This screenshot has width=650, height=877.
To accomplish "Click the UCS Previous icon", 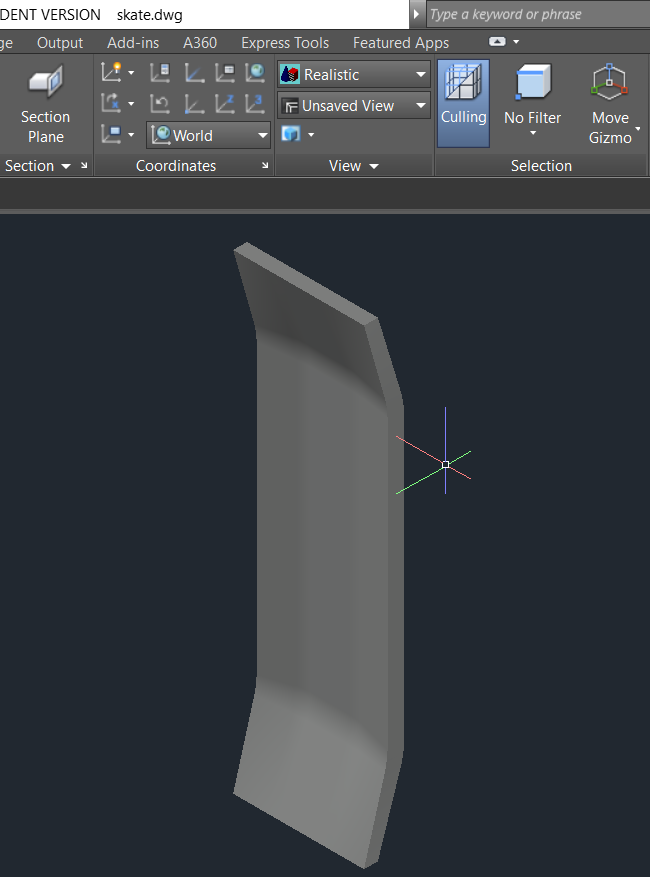I will (x=161, y=103).
